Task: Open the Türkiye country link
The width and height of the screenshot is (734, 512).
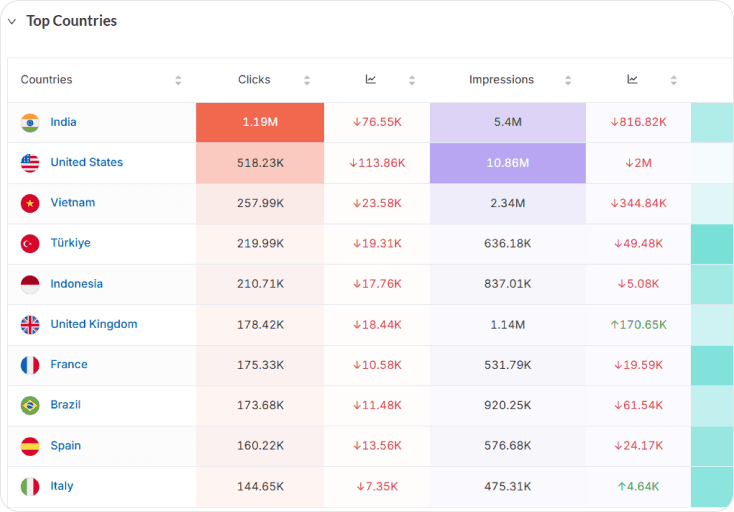Action: [x=70, y=243]
